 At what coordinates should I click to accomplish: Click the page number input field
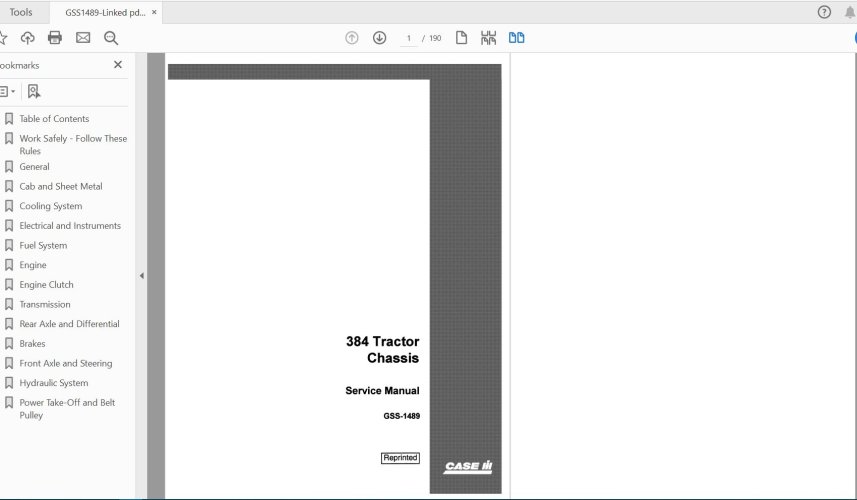[408, 38]
